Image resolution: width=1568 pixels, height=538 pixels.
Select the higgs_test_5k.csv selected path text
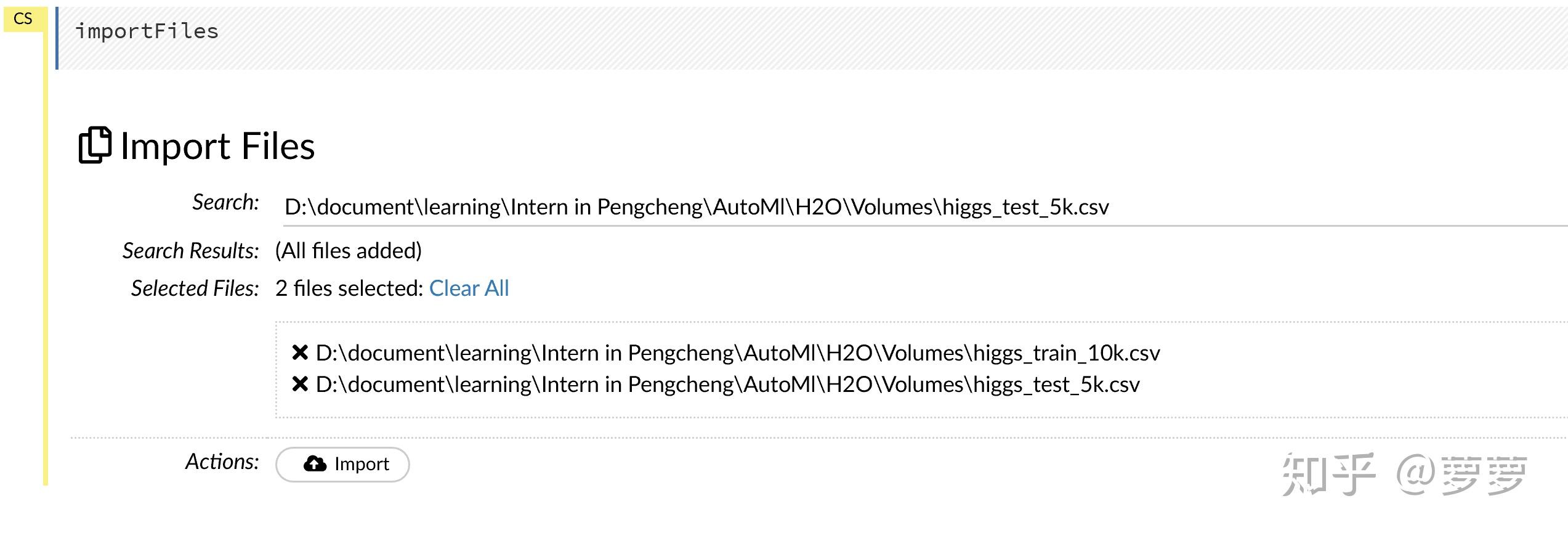pos(727,385)
